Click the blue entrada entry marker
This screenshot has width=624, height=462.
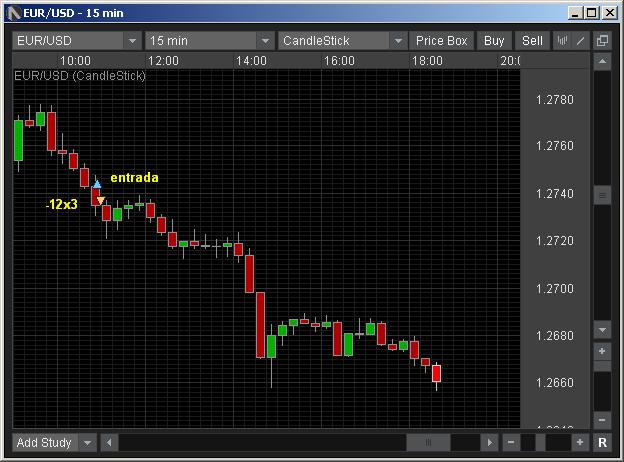tap(97, 185)
